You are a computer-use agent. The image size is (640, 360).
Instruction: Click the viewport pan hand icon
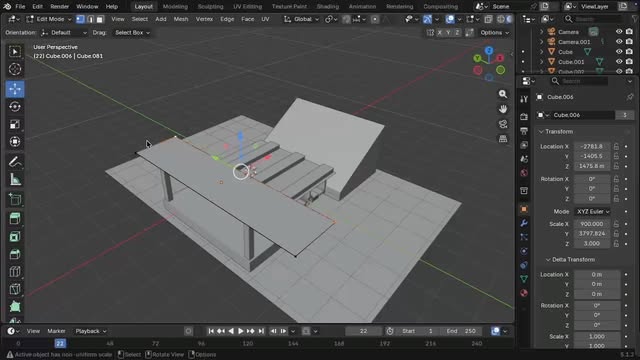pos(503,109)
